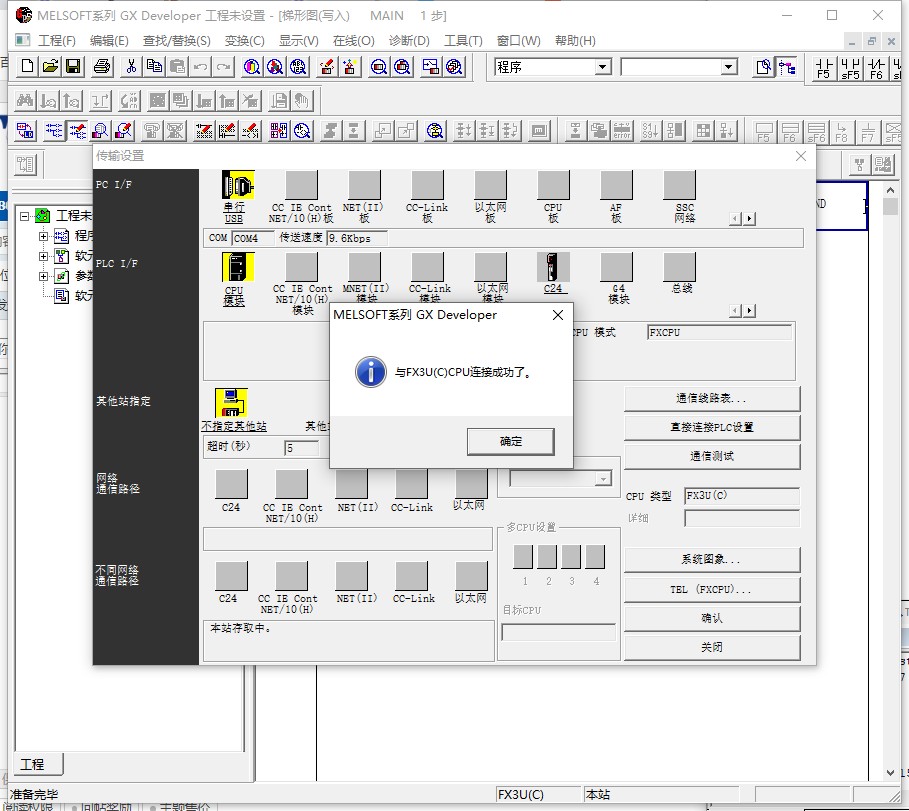
Task: Select the Read mode ladder icon
Action: coord(54,130)
